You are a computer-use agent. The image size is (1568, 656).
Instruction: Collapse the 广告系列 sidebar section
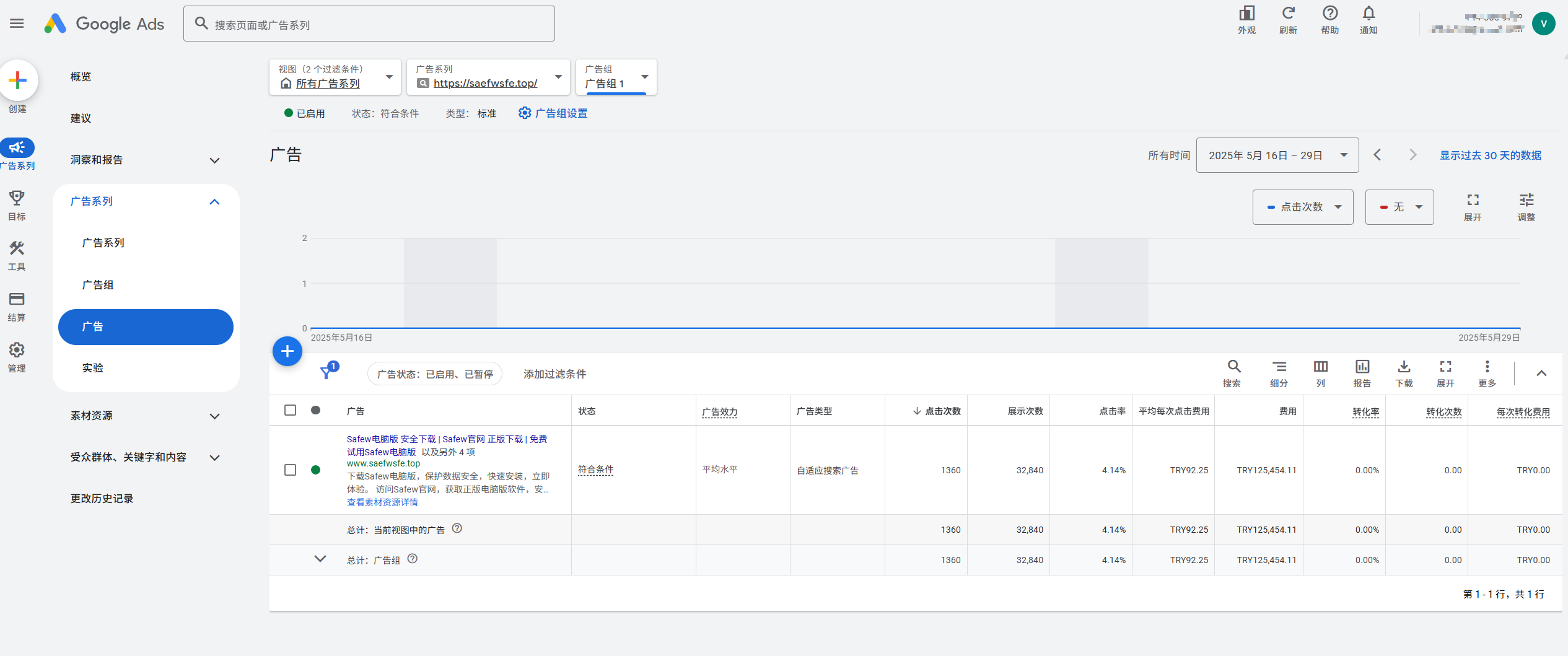[x=214, y=201]
